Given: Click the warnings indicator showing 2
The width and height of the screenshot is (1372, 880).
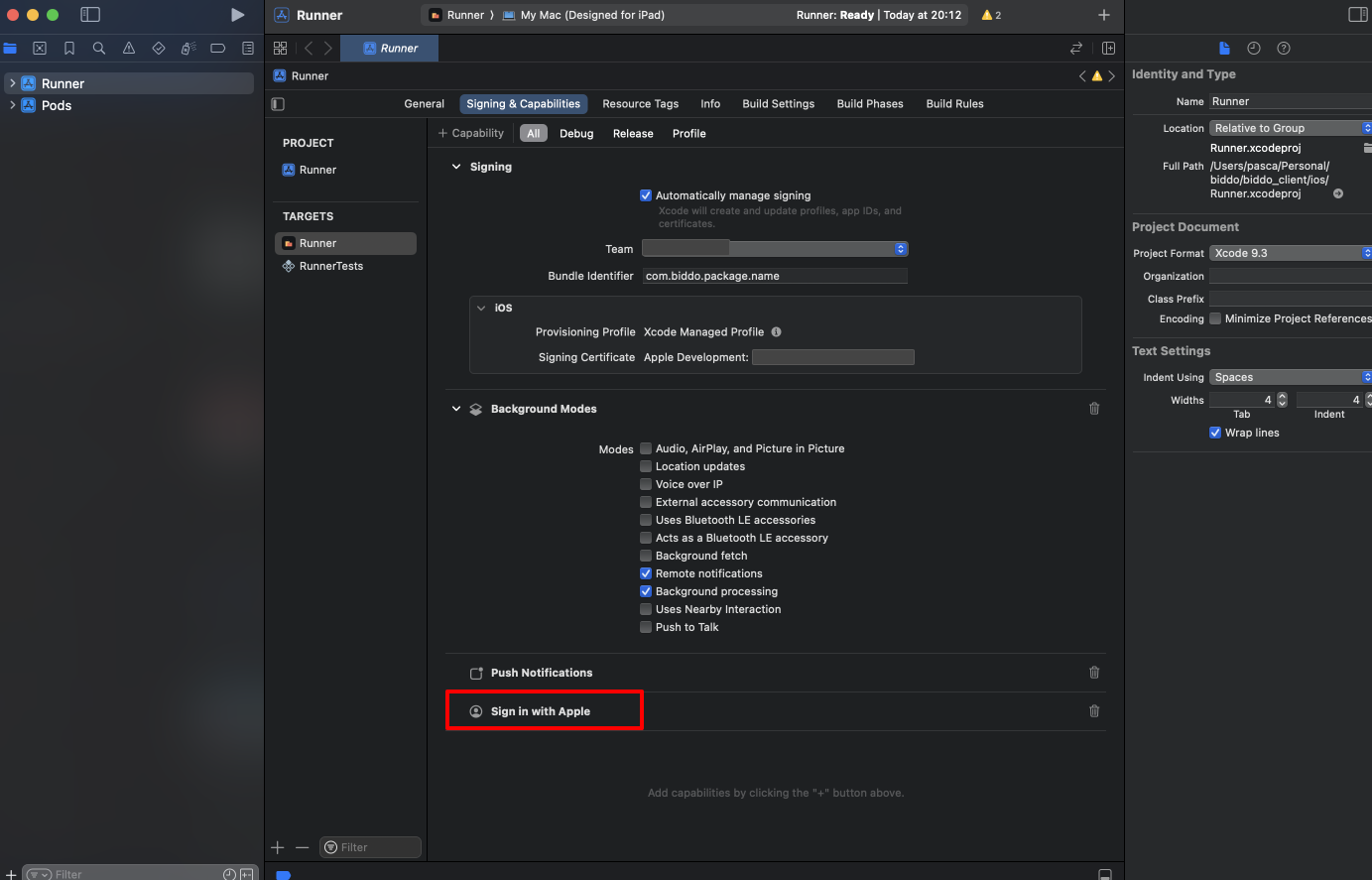Looking at the screenshot, I should point(991,15).
